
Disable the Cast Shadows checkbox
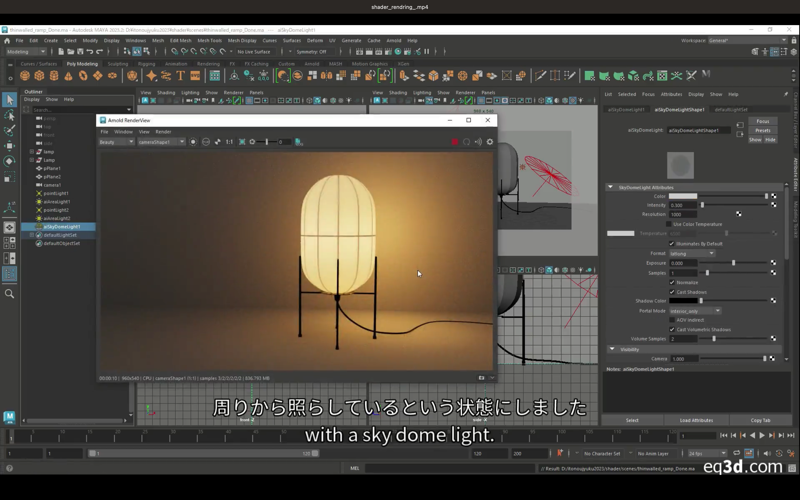coord(672,291)
